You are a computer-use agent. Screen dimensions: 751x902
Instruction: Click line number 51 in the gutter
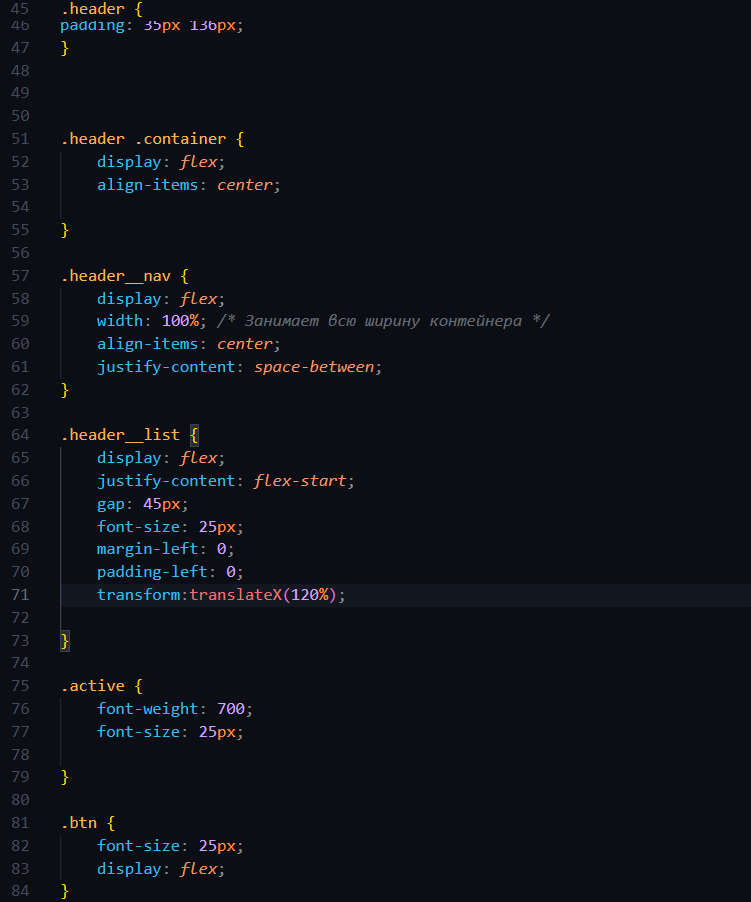click(20, 139)
